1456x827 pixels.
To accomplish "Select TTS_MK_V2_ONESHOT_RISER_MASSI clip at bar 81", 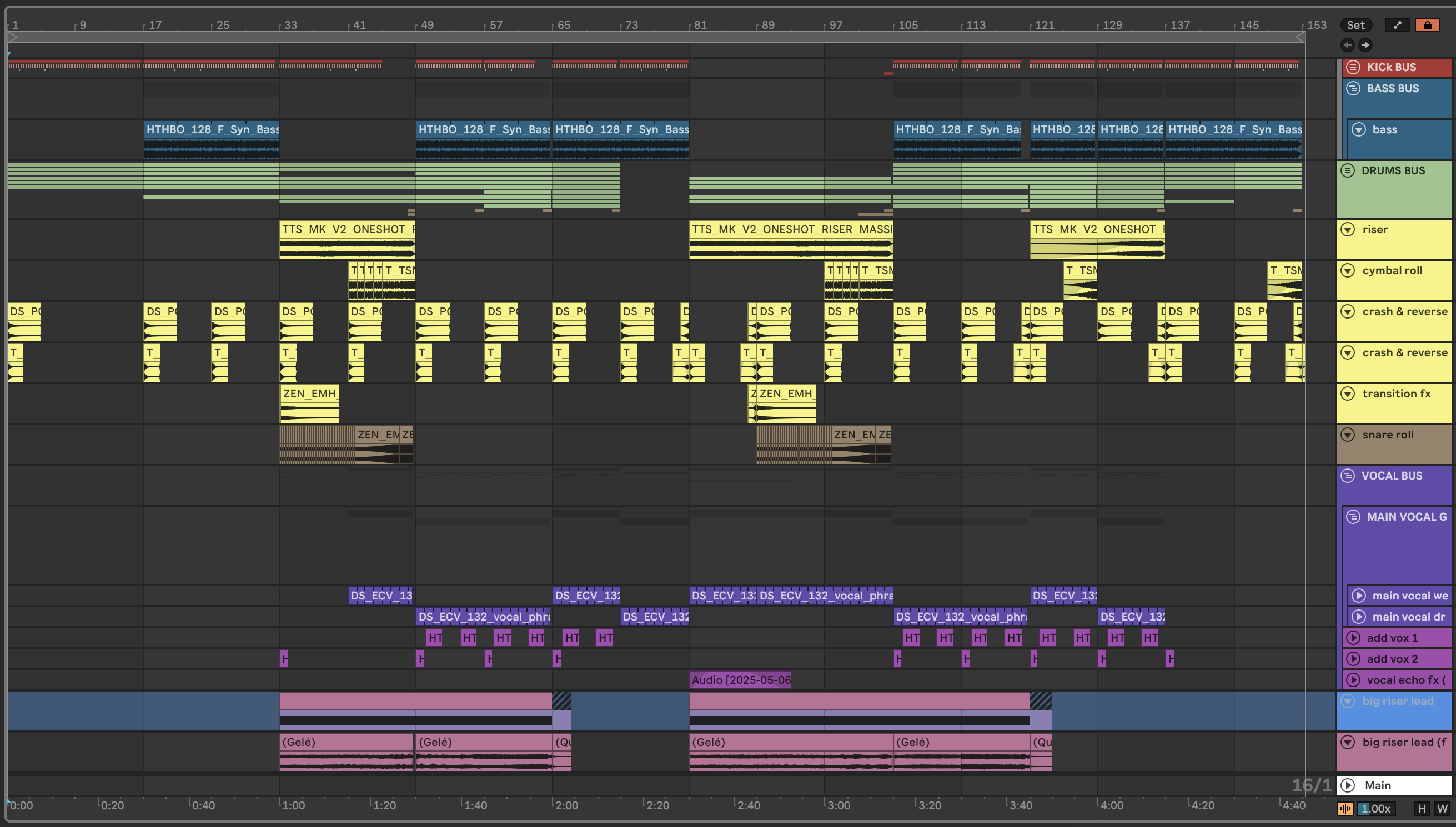I will (791, 239).
